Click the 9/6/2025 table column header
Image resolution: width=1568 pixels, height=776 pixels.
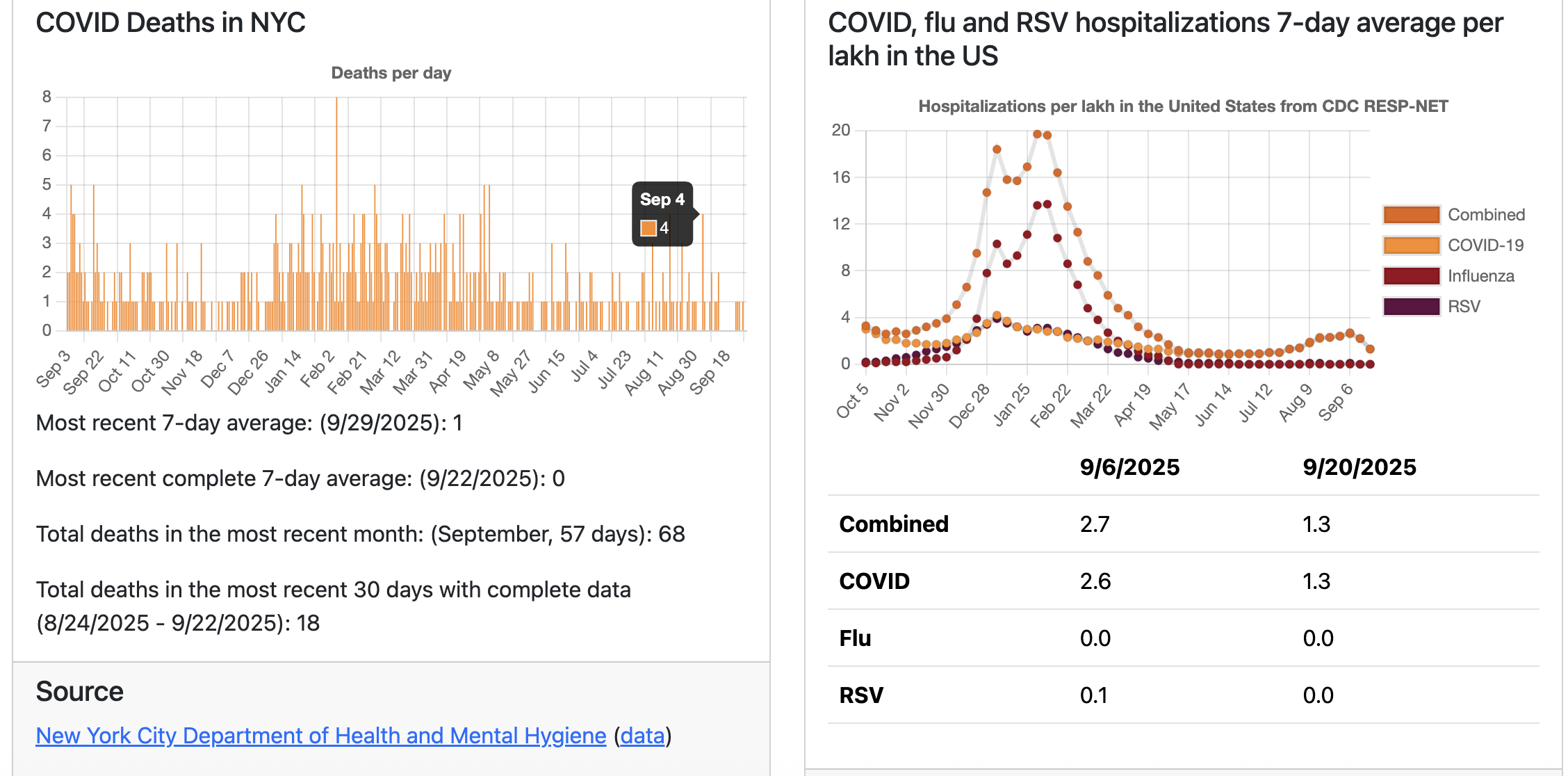(x=1129, y=467)
